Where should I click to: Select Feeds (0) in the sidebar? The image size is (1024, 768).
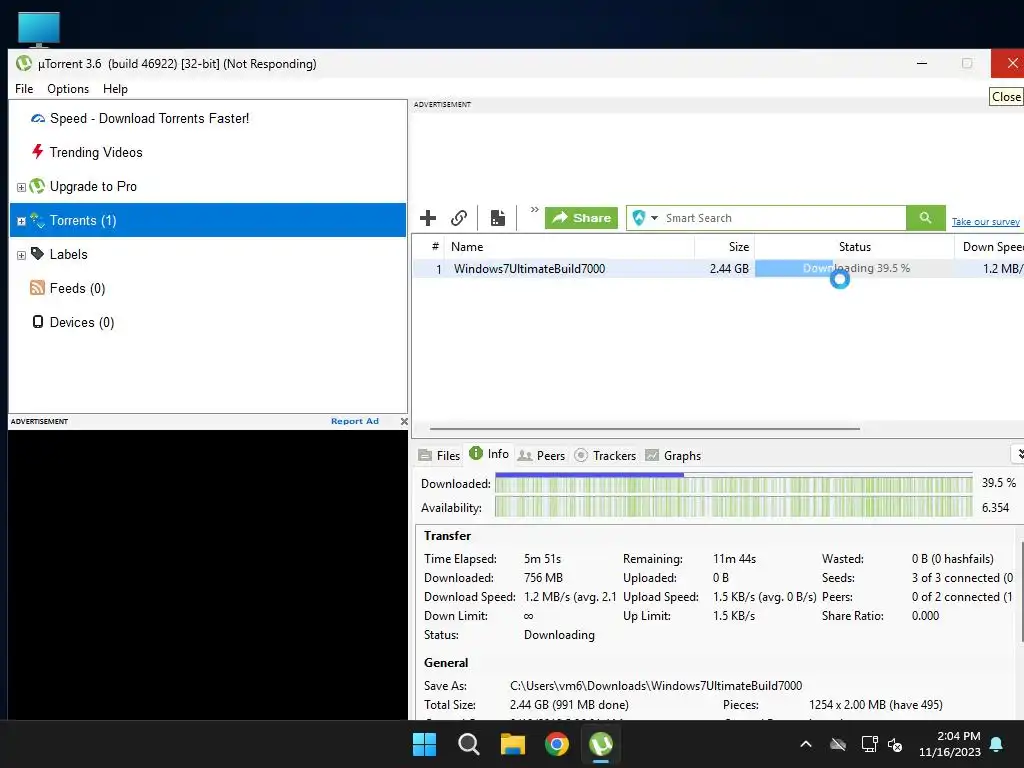78,288
